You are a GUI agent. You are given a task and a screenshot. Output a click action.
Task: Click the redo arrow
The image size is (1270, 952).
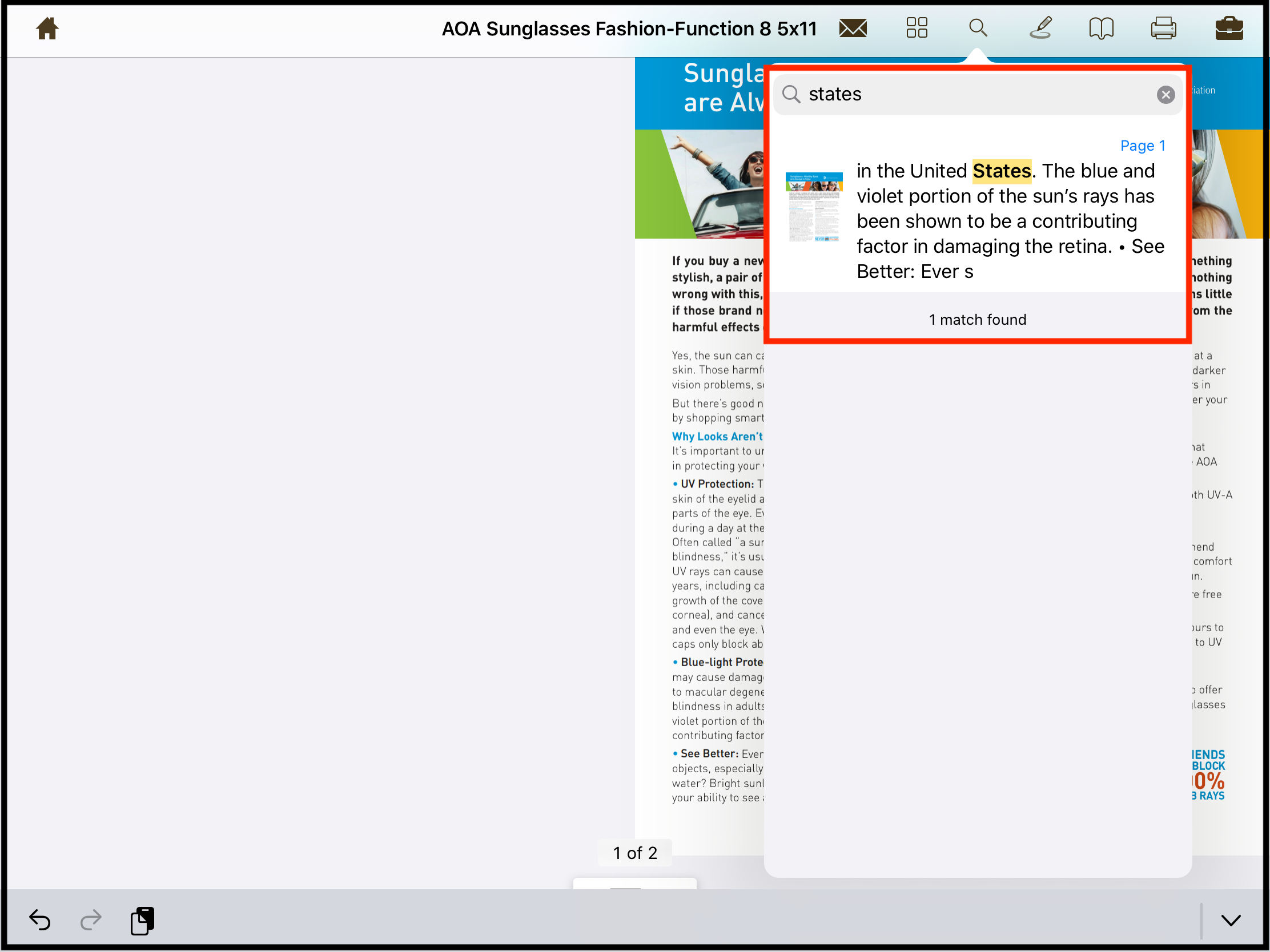91,920
